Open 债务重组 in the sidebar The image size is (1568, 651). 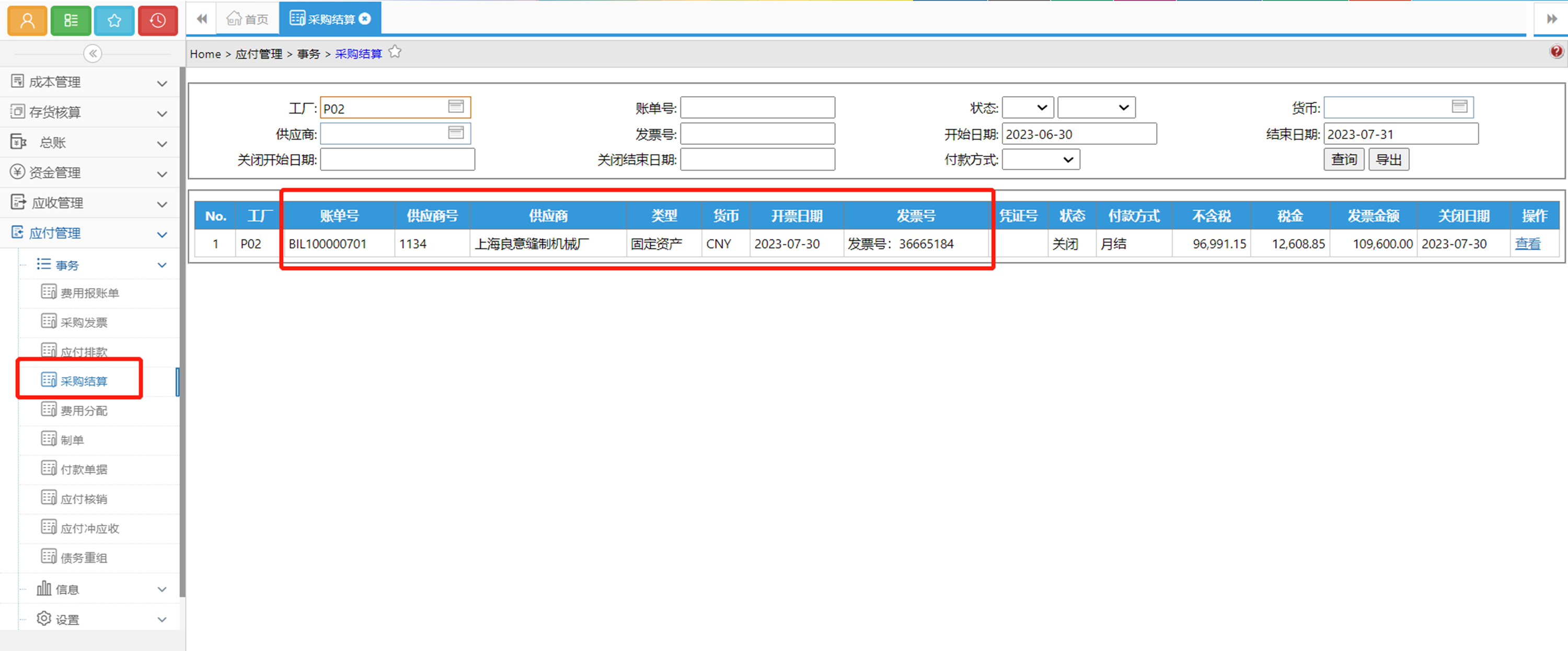tap(84, 557)
